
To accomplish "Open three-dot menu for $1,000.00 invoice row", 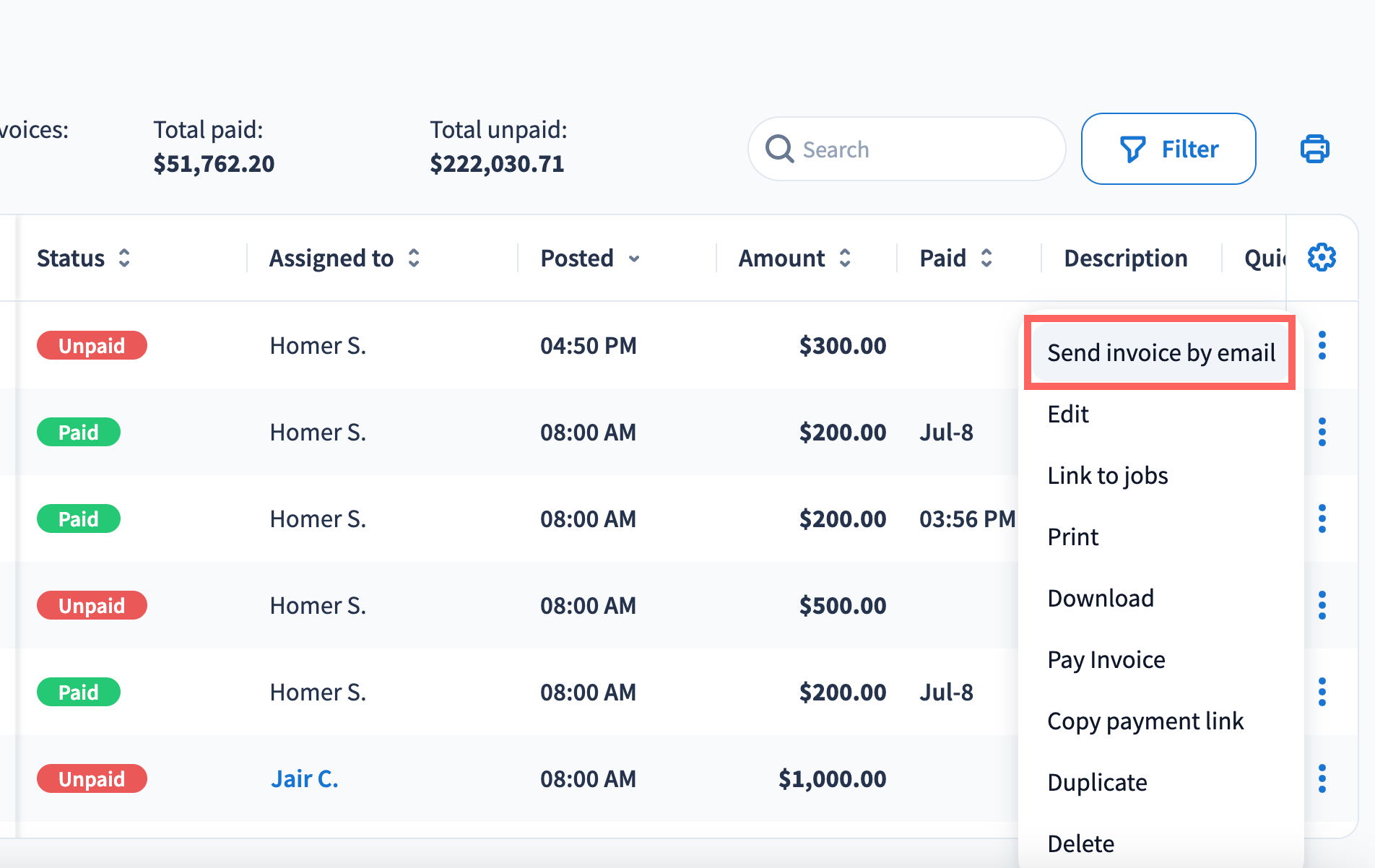I will pyautogui.click(x=1322, y=778).
